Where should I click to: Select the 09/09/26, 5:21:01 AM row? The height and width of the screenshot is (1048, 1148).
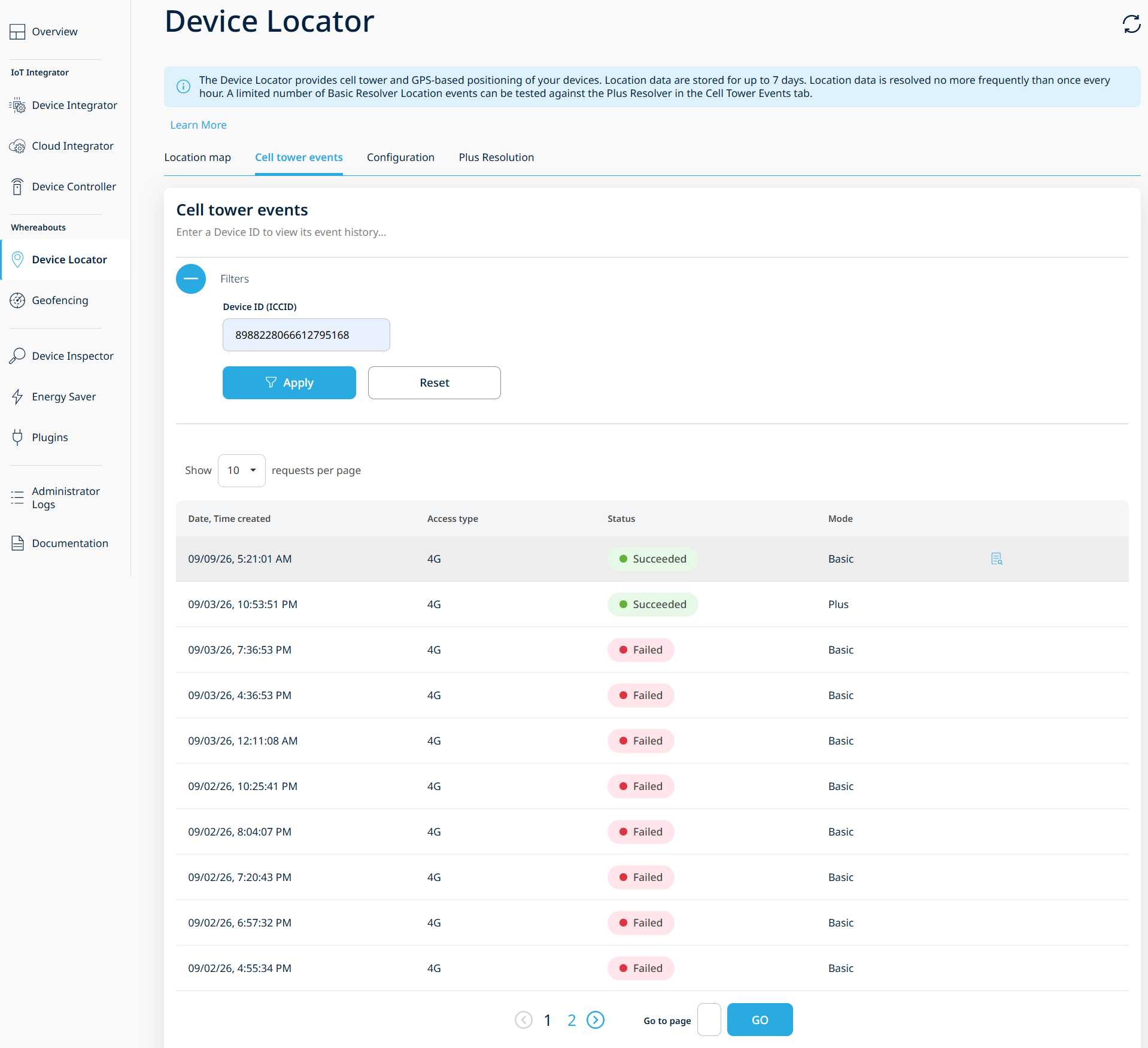(x=652, y=559)
